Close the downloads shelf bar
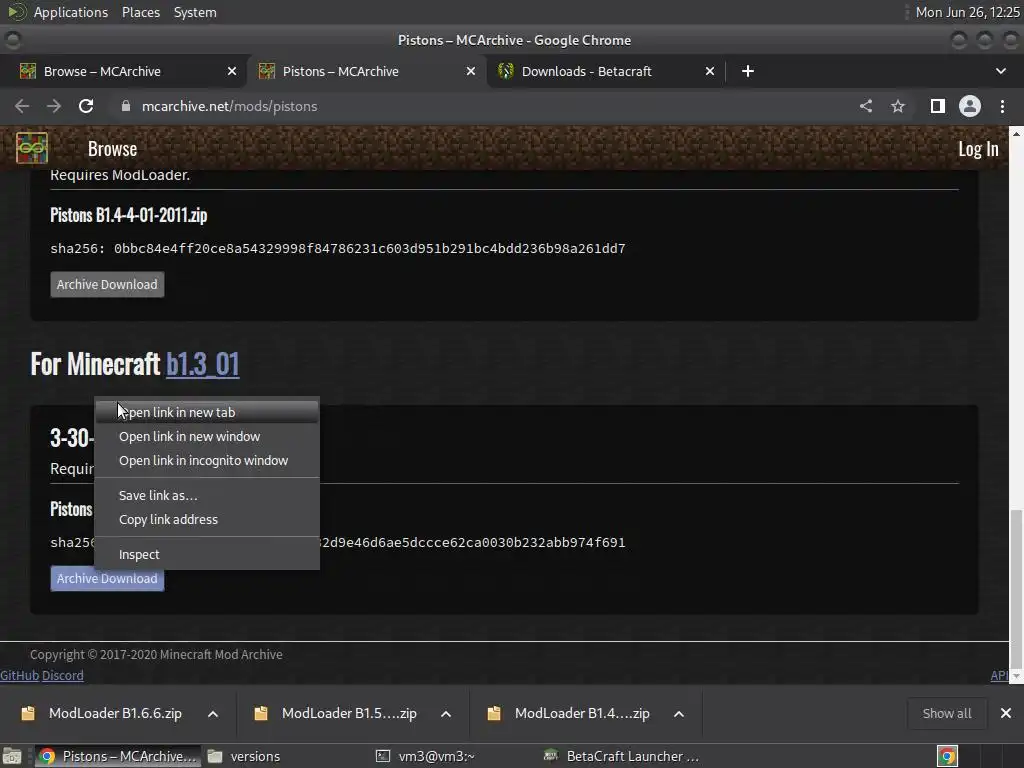Viewport: 1024px width, 768px height. coord(1006,713)
